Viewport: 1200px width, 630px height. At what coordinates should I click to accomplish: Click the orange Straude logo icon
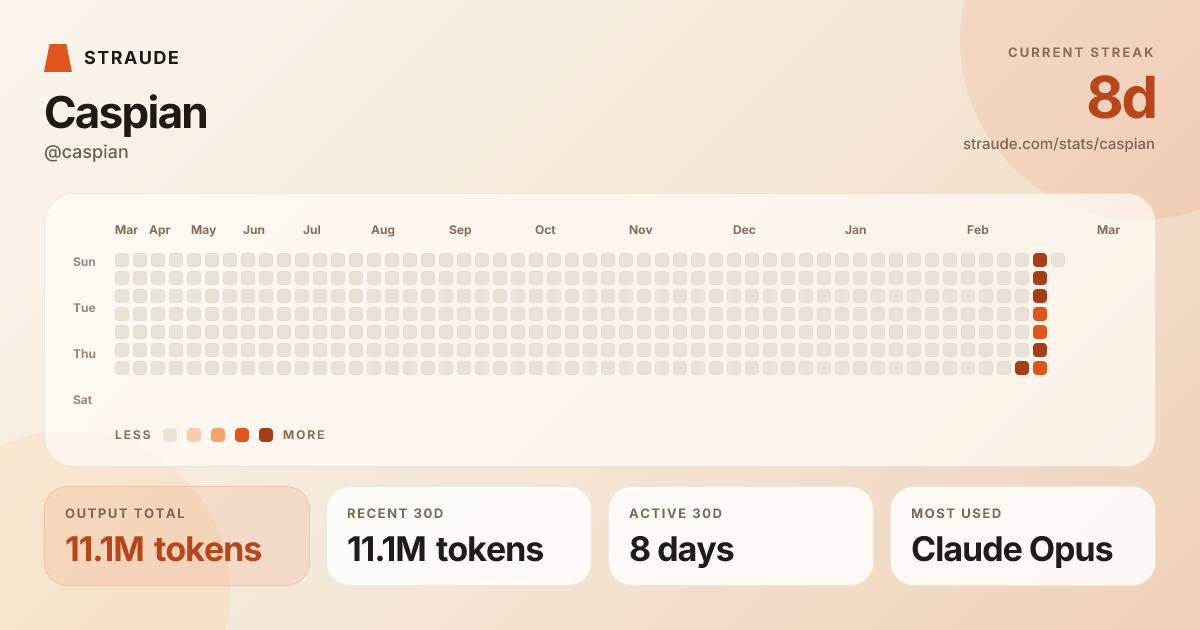tap(58, 58)
